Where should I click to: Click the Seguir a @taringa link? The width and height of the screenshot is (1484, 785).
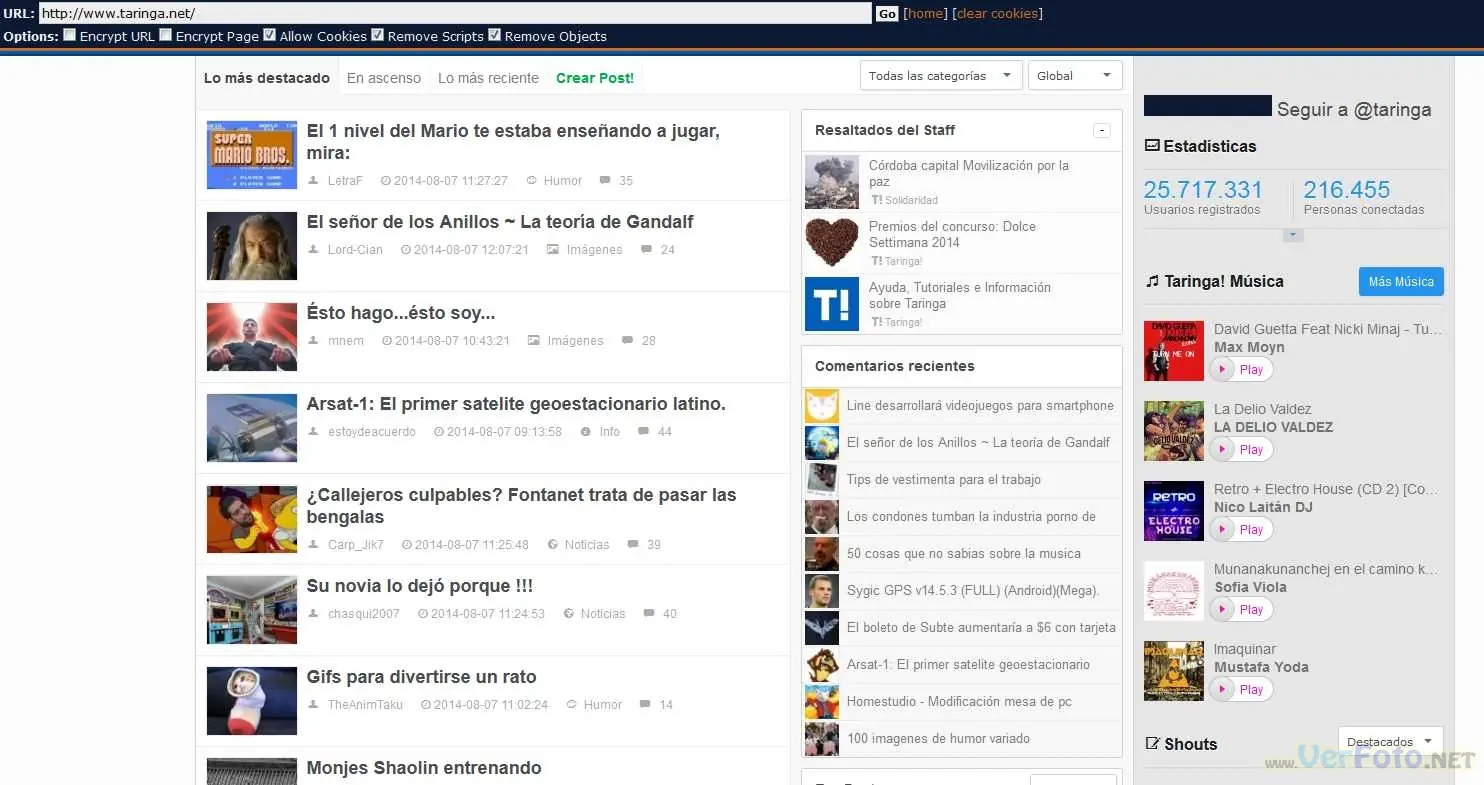coord(1354,110)
